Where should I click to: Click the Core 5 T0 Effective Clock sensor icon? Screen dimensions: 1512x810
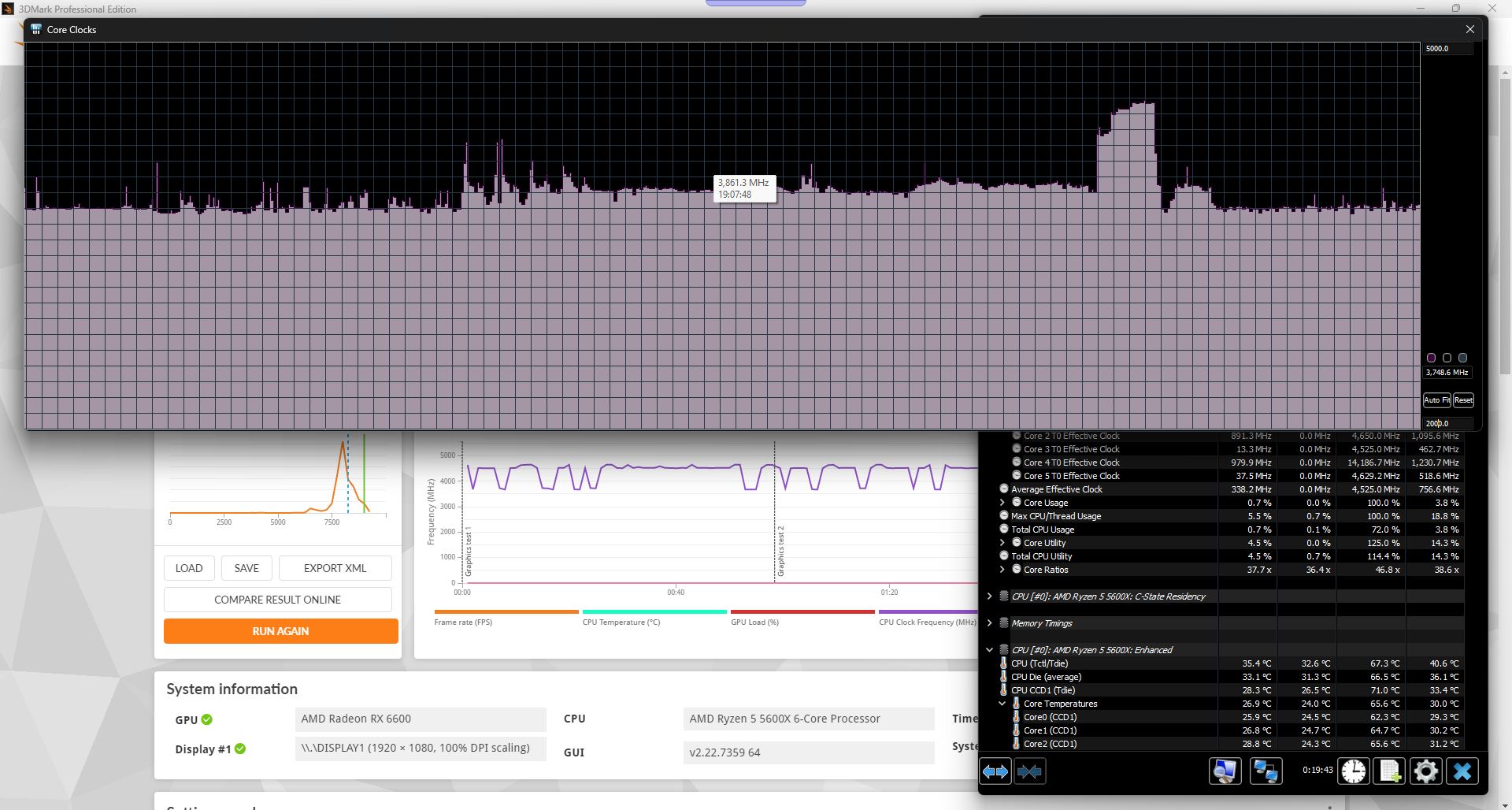1017,476
